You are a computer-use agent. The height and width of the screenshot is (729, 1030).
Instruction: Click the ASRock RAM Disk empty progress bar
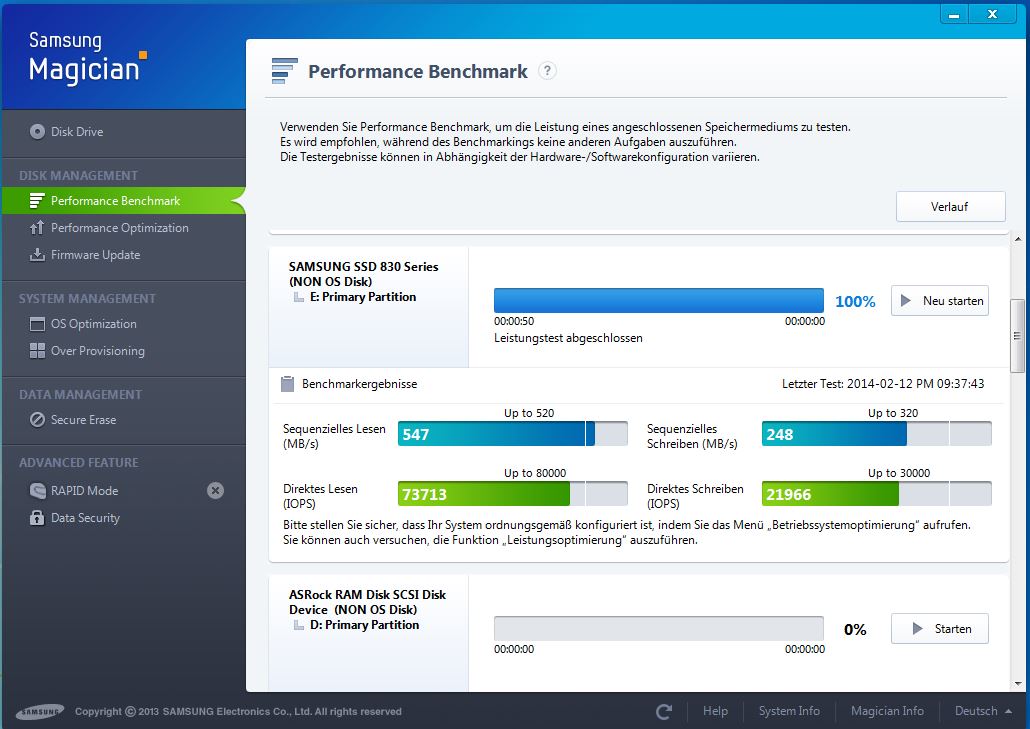click(659, 629)
